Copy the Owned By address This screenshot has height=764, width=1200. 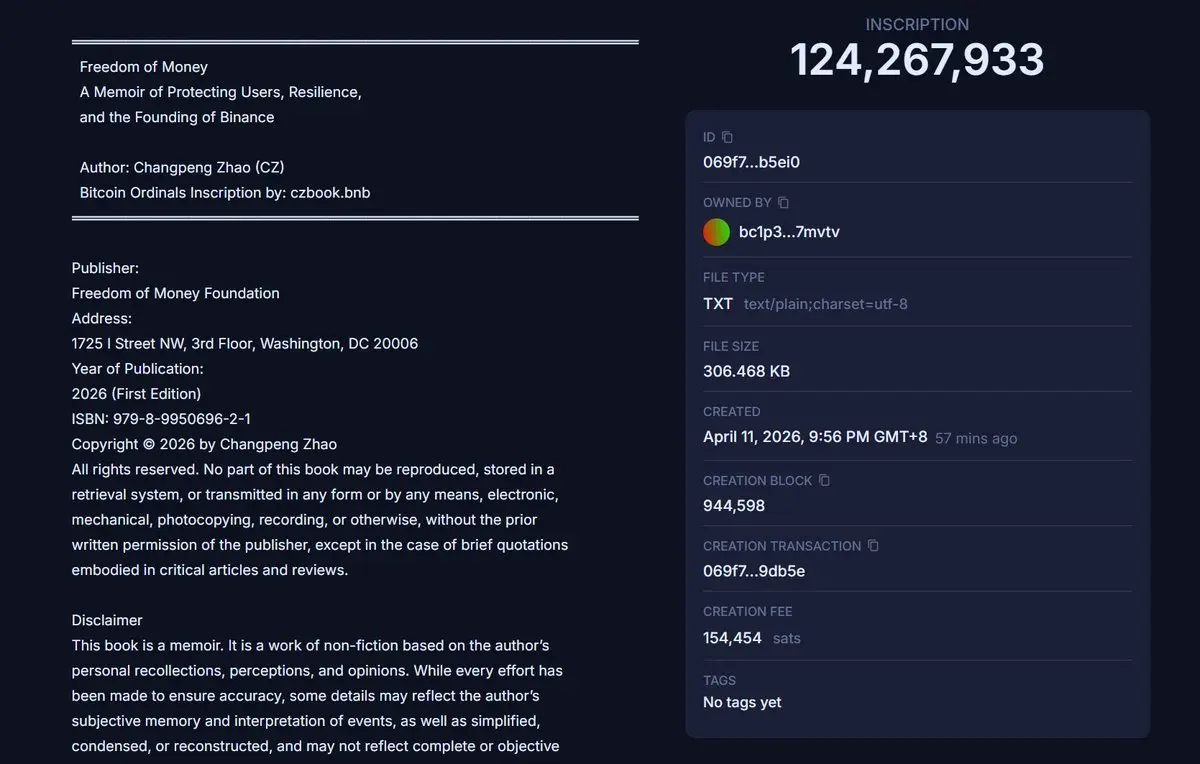point(783,203)
